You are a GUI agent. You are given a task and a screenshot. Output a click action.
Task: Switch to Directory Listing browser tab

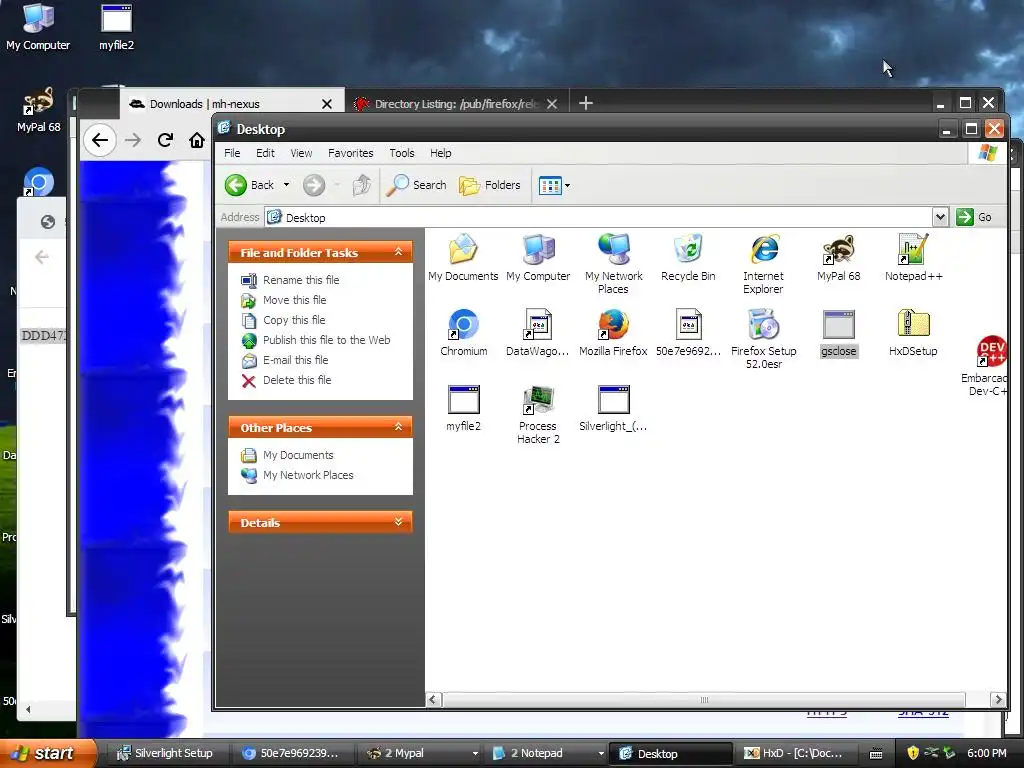coord(455,104)
